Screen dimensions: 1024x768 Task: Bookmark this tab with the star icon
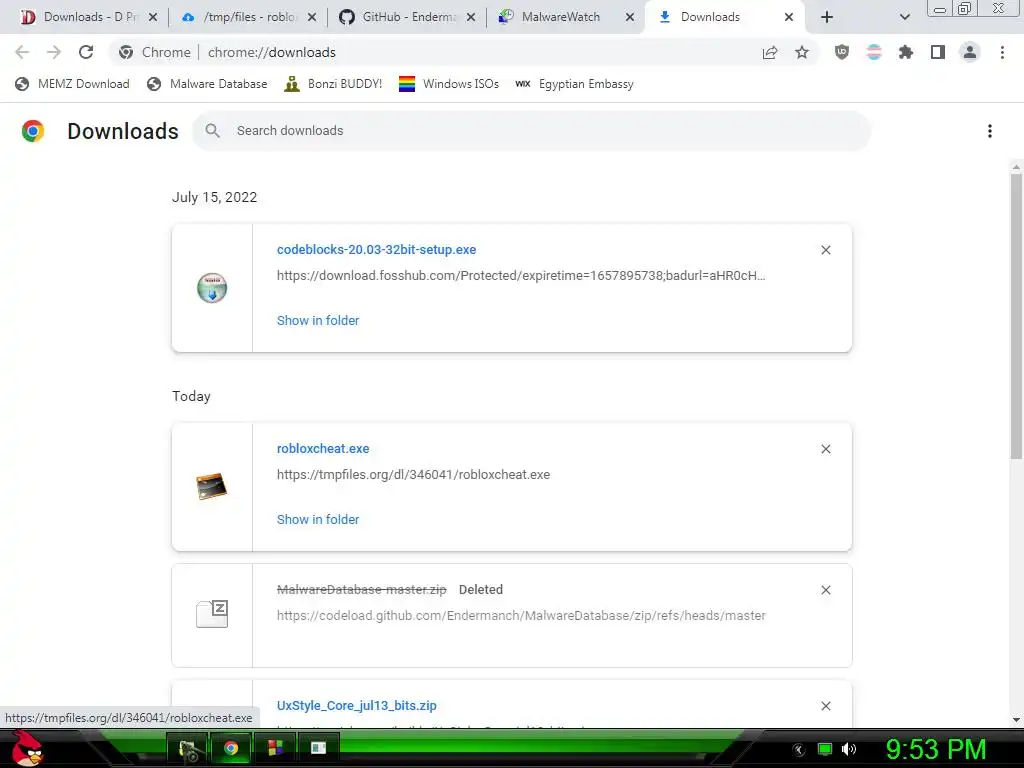pos(802,52)
